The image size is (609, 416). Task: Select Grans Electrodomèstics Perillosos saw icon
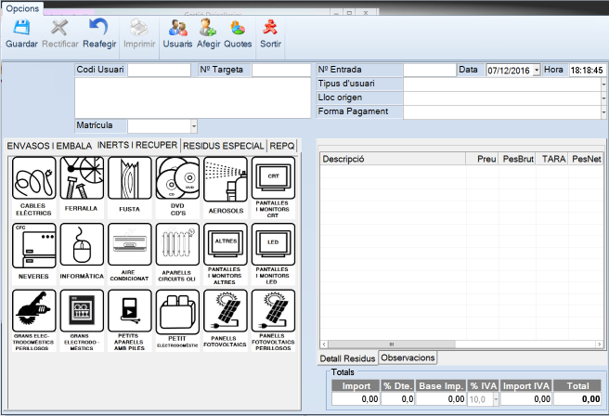pyautogui.click(x=34, y=311)
